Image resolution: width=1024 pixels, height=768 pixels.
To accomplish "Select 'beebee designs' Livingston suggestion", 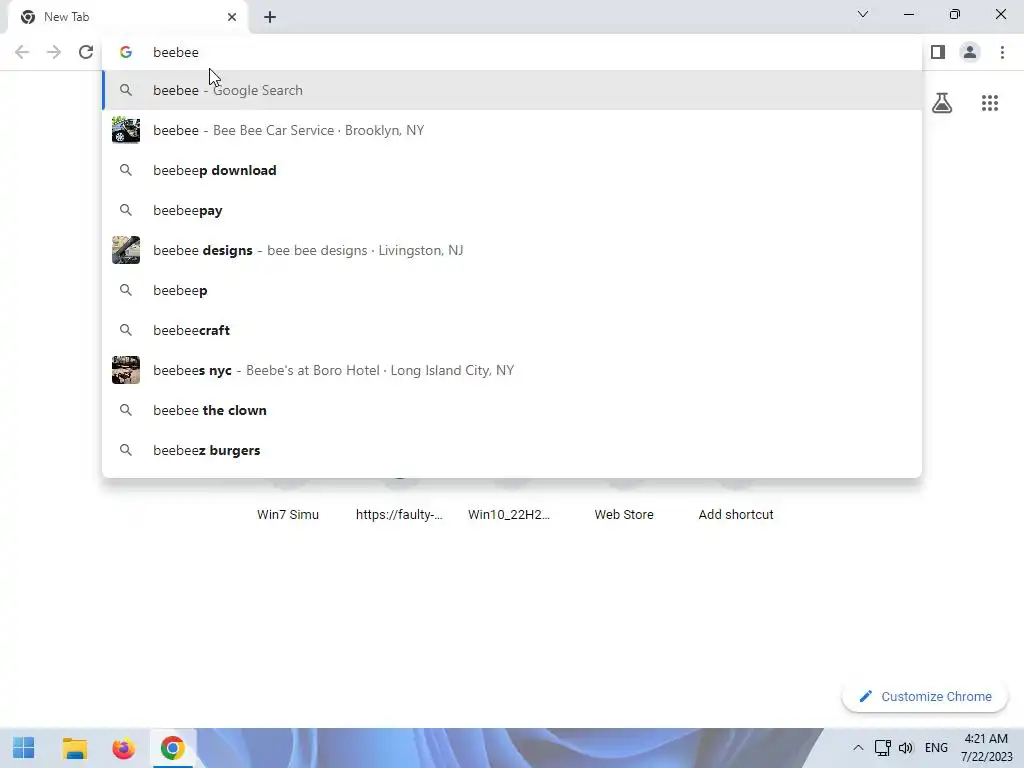I will [x=512, y=250].
